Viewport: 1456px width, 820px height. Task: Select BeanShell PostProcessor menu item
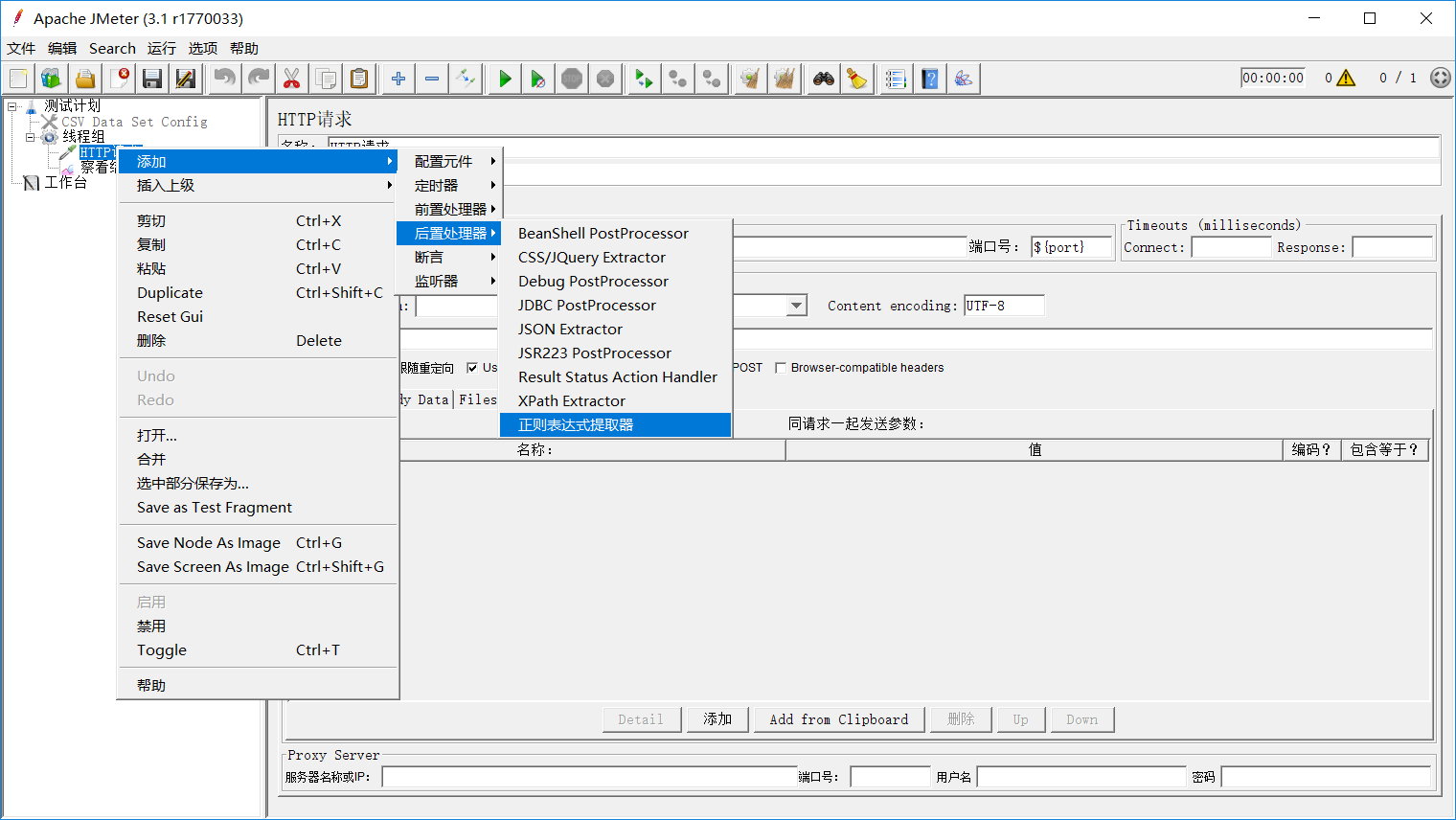point(616,234)
